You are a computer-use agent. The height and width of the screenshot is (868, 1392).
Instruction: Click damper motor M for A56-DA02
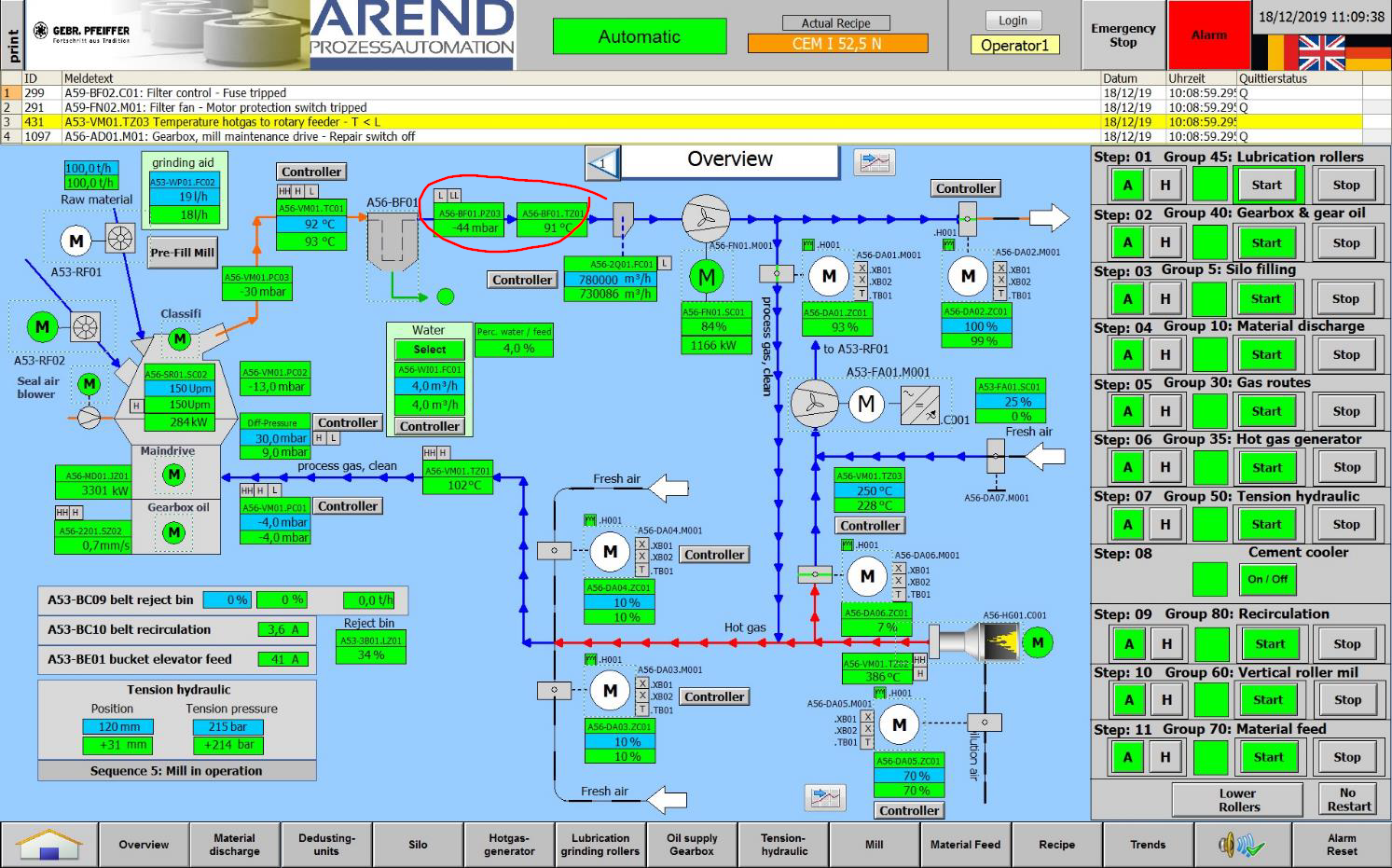coord(968,276)
